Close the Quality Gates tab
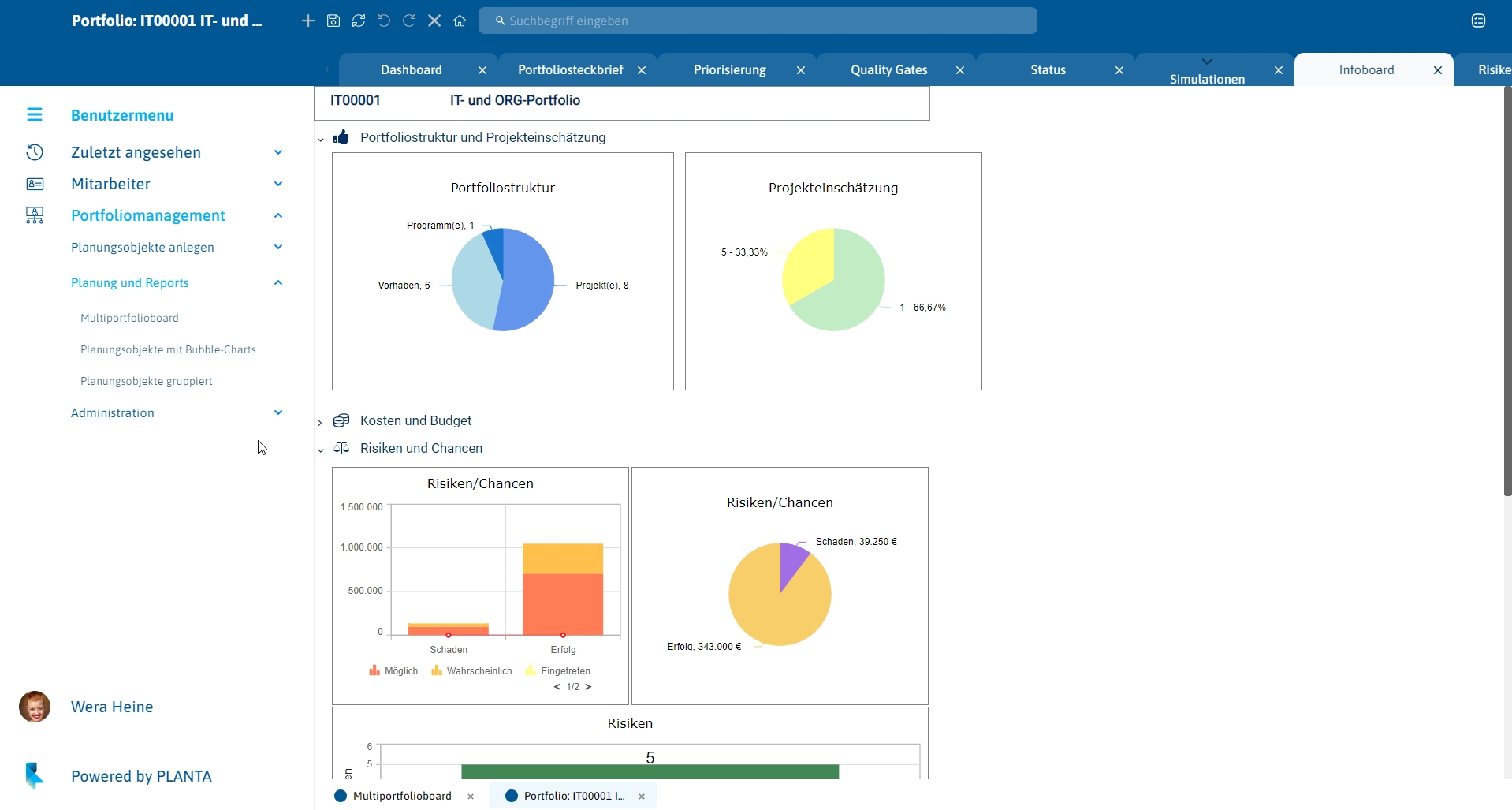The height and width of the screenshot is (810, 1512). [x=960, y=70]
